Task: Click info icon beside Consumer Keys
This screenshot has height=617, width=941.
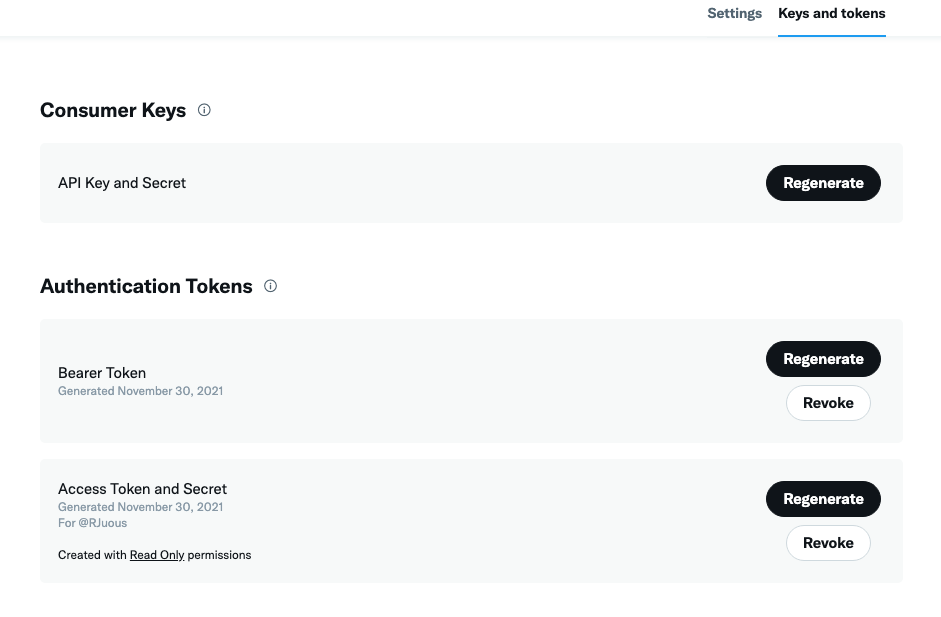Action: tap(204, 110)
